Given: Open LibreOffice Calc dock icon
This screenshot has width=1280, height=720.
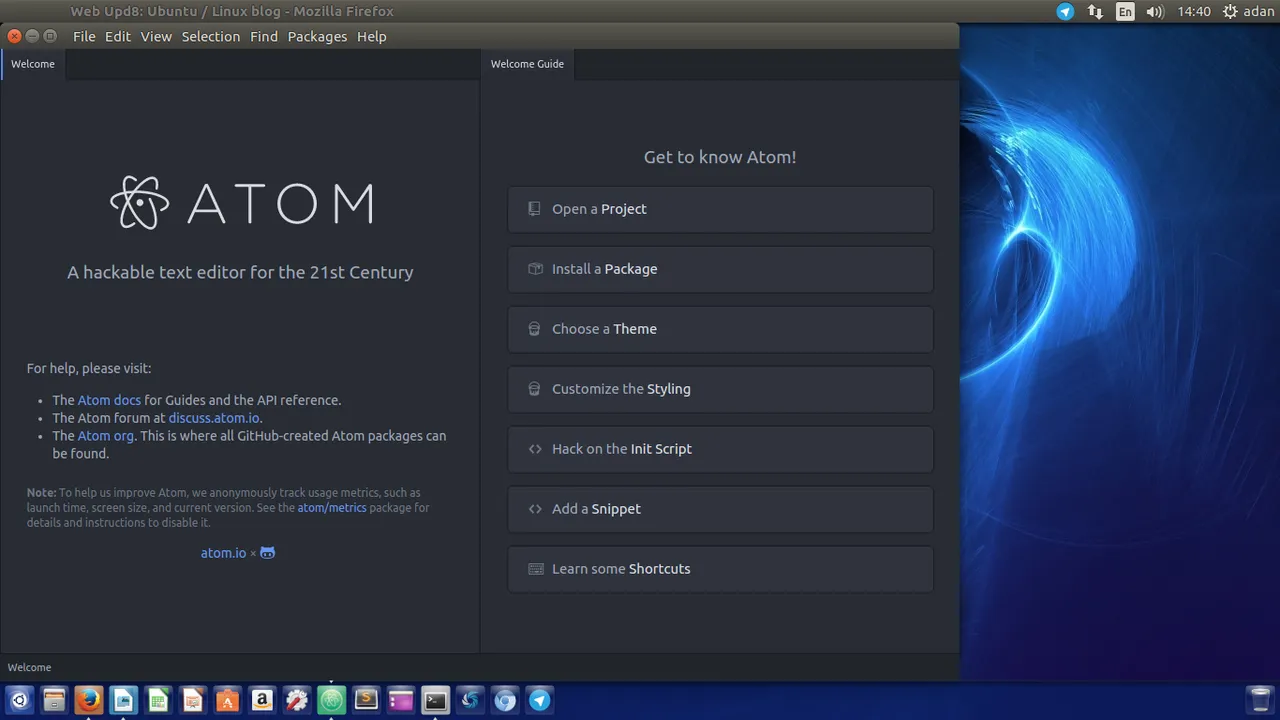Looking at the screenshot, I should point(158,700).
